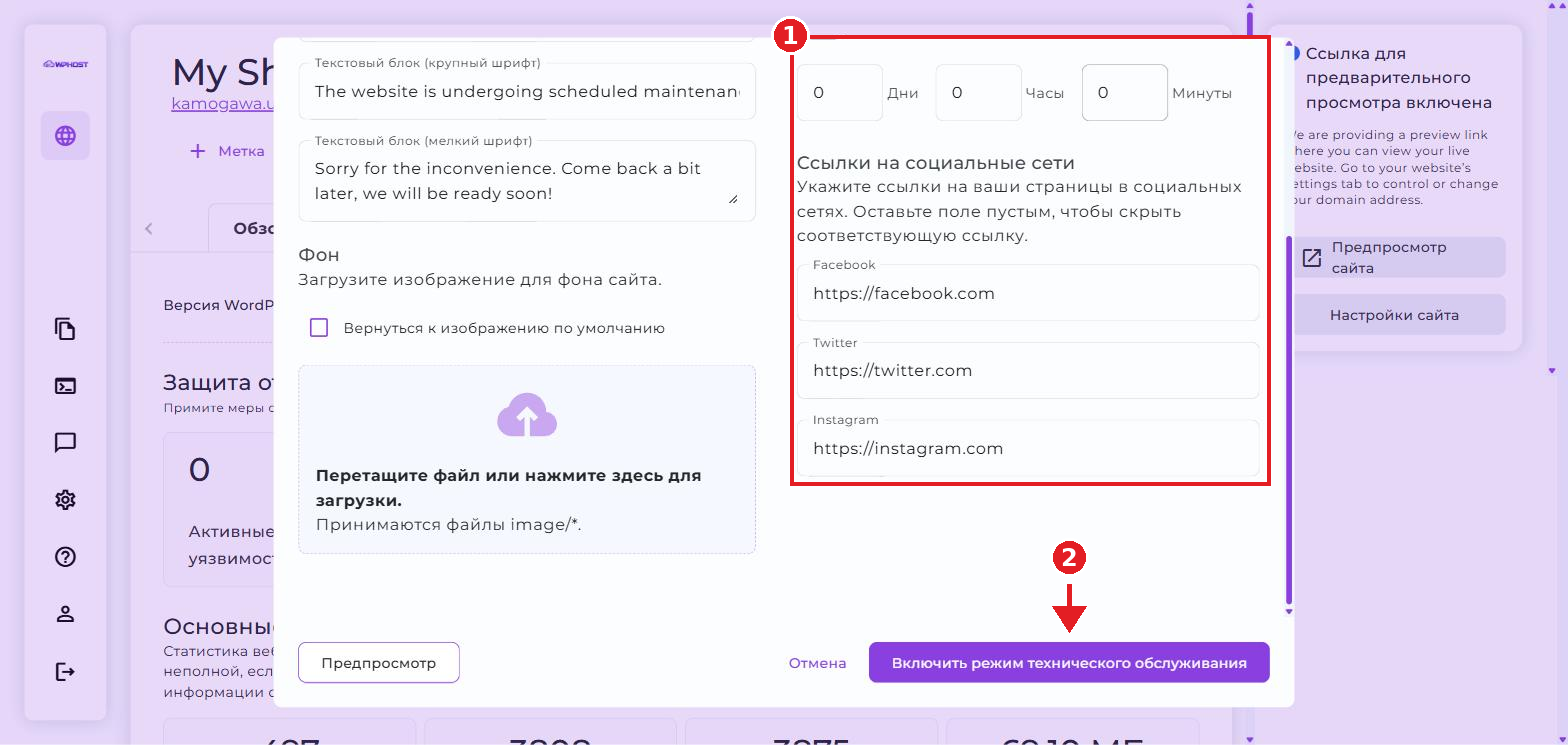
Task: Click the Предпросмотр button
Action: coord(379,663)
